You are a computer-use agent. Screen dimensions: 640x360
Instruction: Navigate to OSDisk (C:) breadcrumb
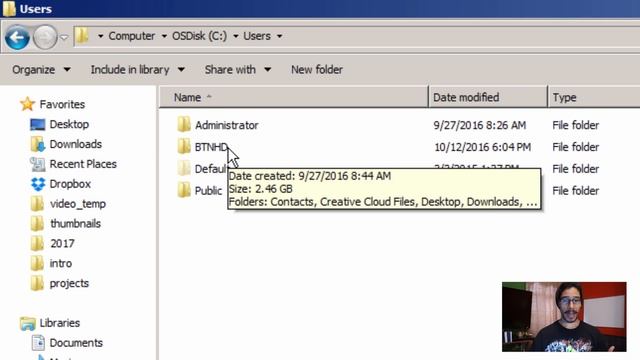tap(199, 36)
